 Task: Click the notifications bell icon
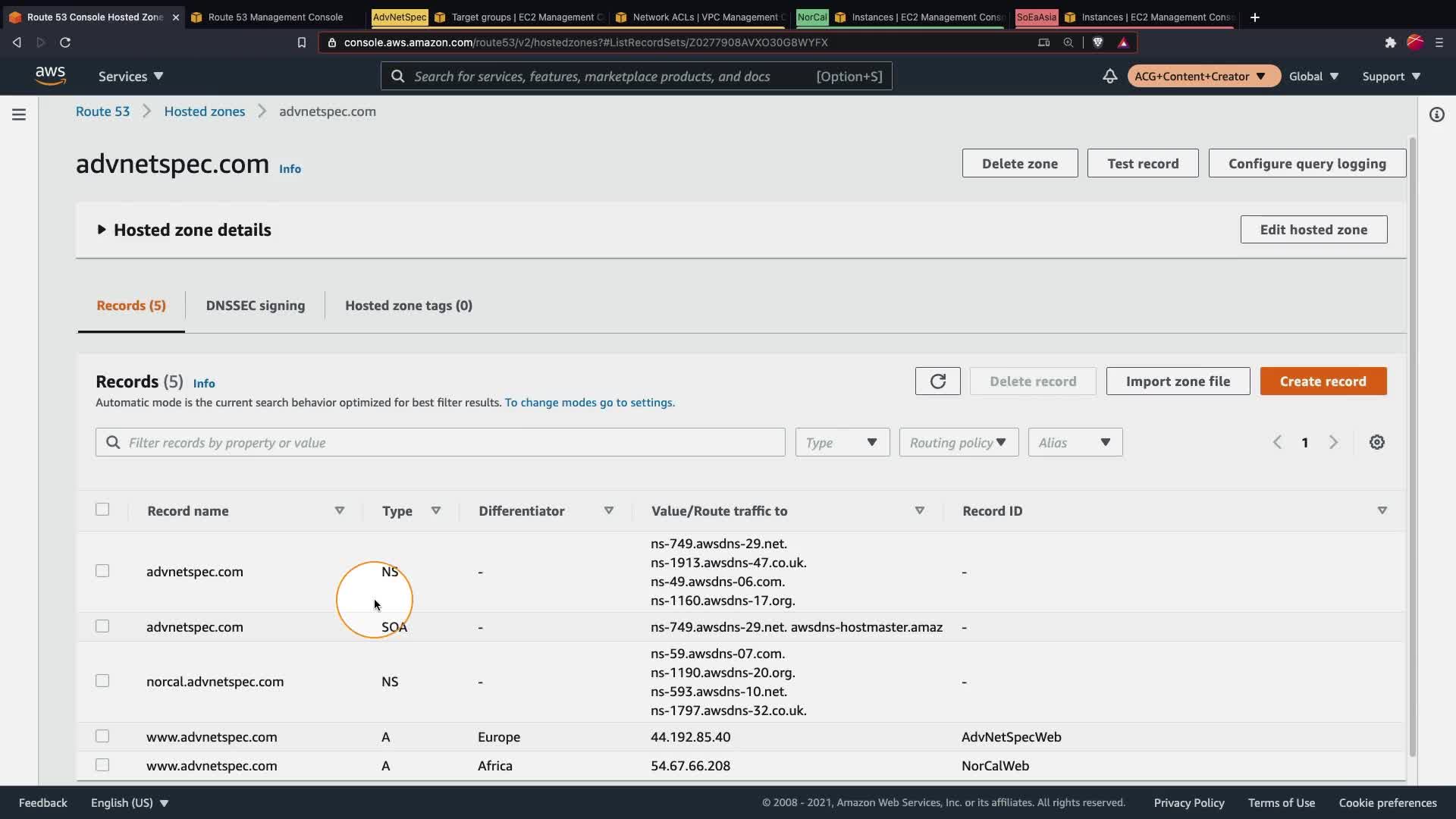pyautogui.click(x=1109, y=76)
